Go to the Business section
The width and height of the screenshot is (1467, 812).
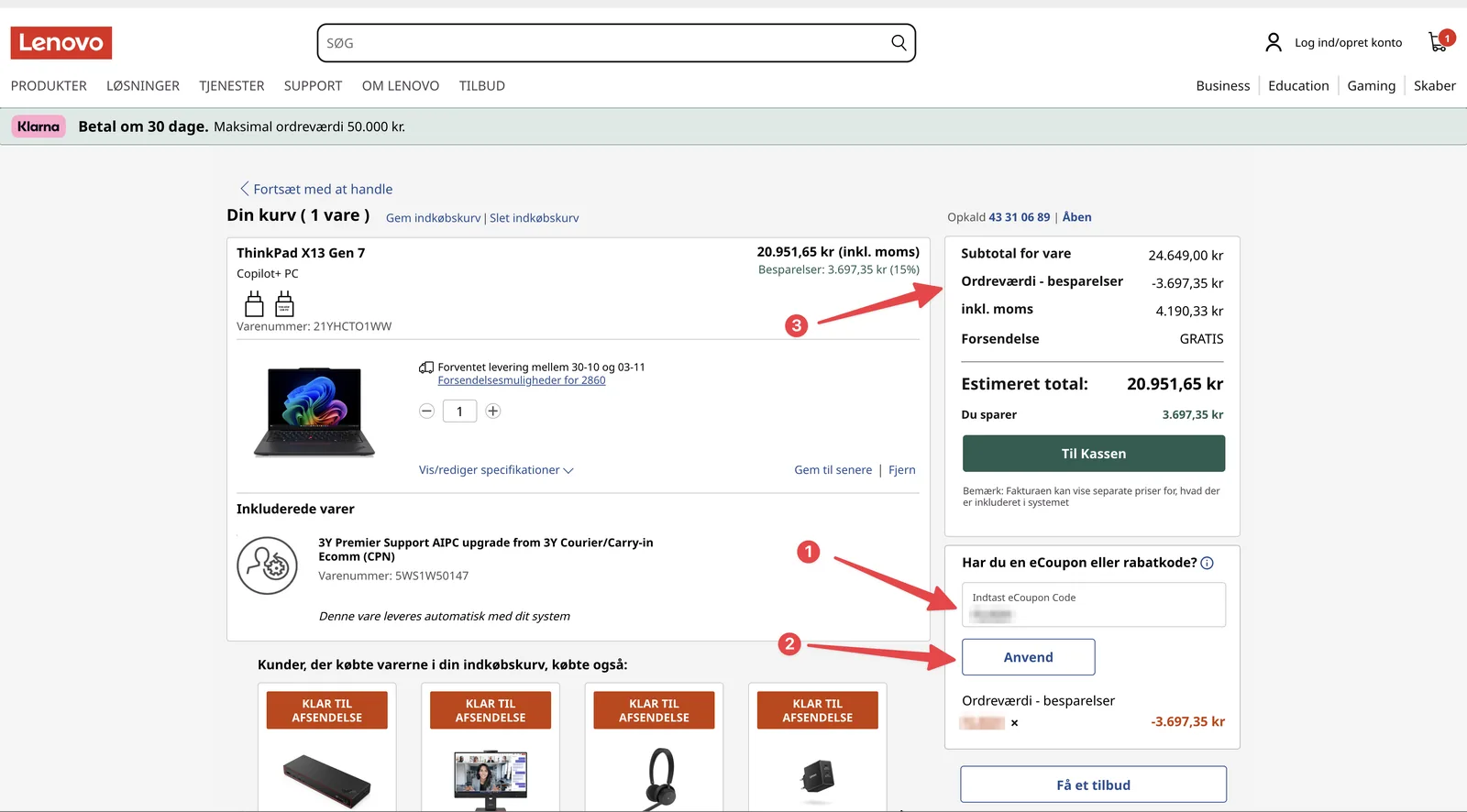tap(1223, 86)
